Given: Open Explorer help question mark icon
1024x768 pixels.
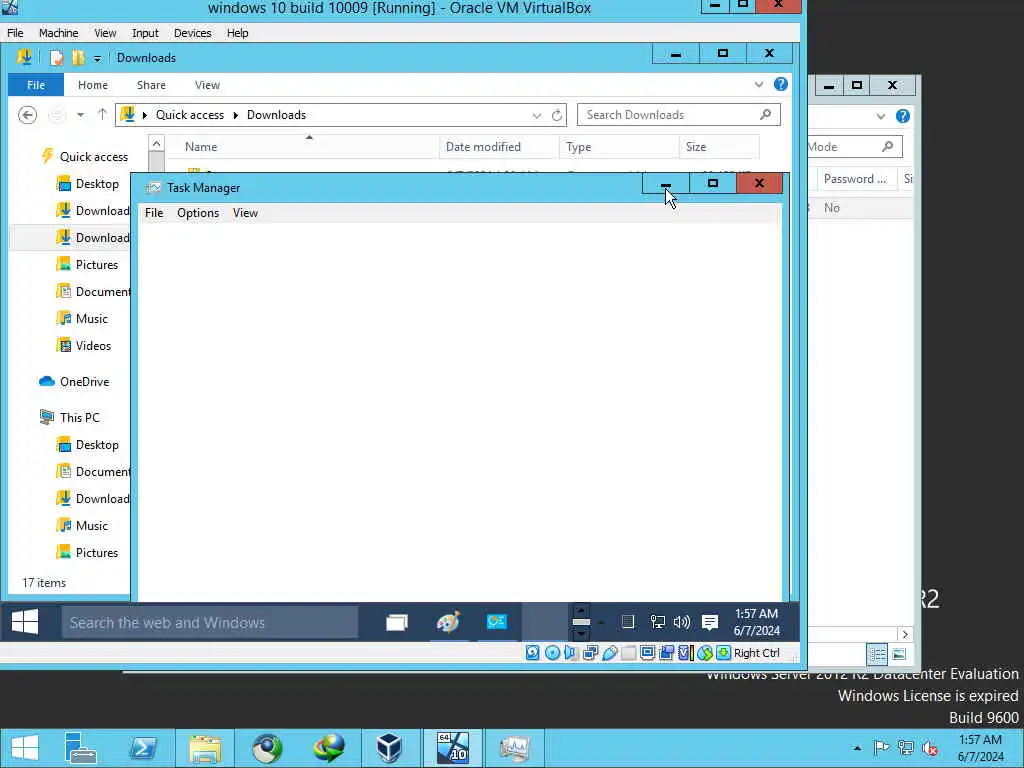Looking at the screenshot, I should pyautogui.click(x=780, y=84).
